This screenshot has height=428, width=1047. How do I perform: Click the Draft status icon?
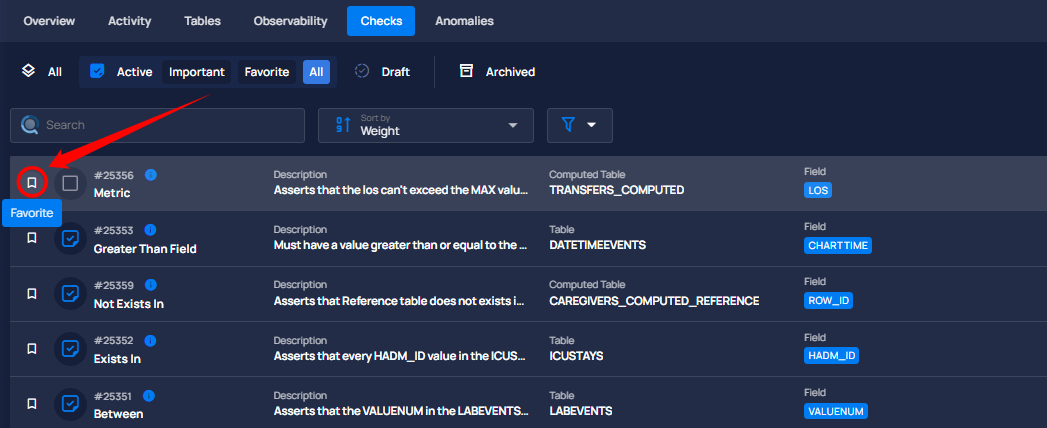coord(362,71)
